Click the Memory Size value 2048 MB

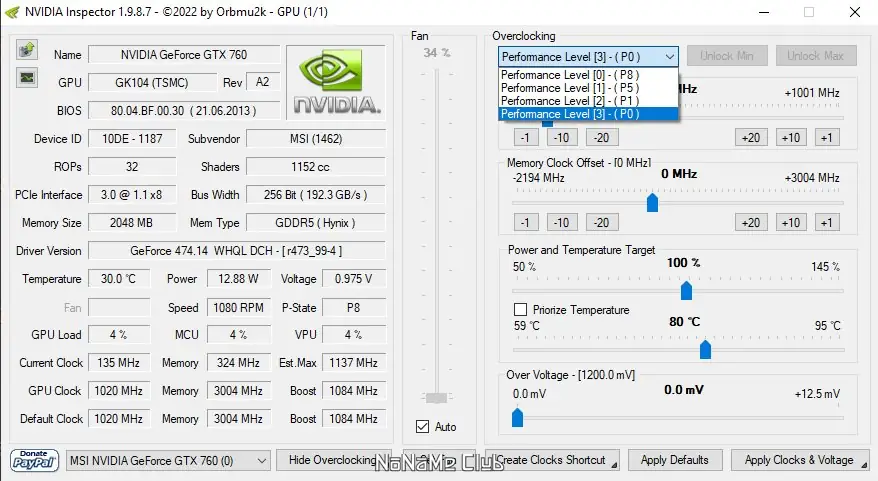tap(132, 223)
